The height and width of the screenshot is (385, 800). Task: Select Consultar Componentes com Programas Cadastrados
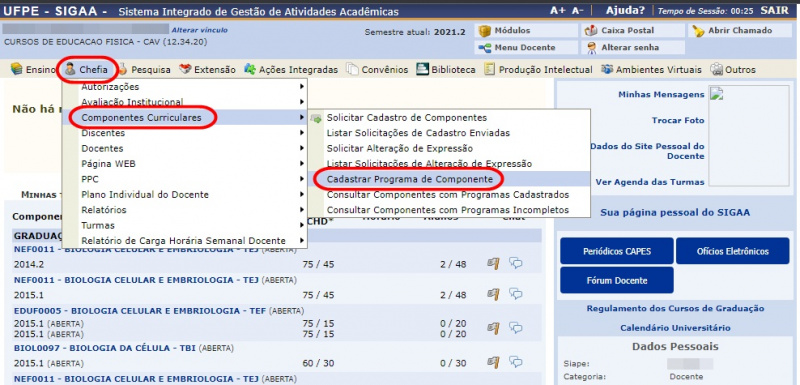[449, 194]
